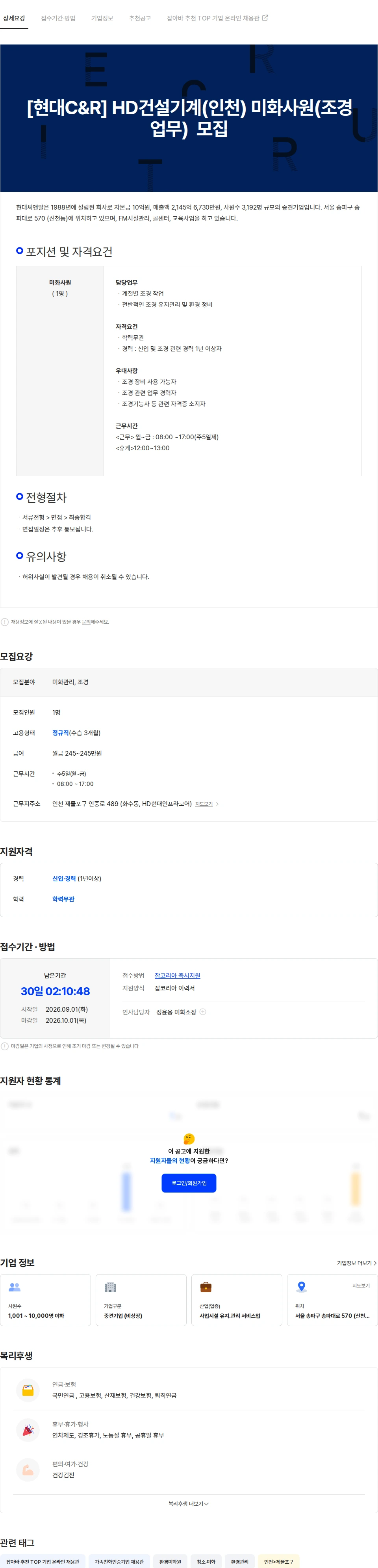This screenshot has width=378, height=1568.
Task: Click the 기업구분 building icon
Action: [x=110, y=1287]
